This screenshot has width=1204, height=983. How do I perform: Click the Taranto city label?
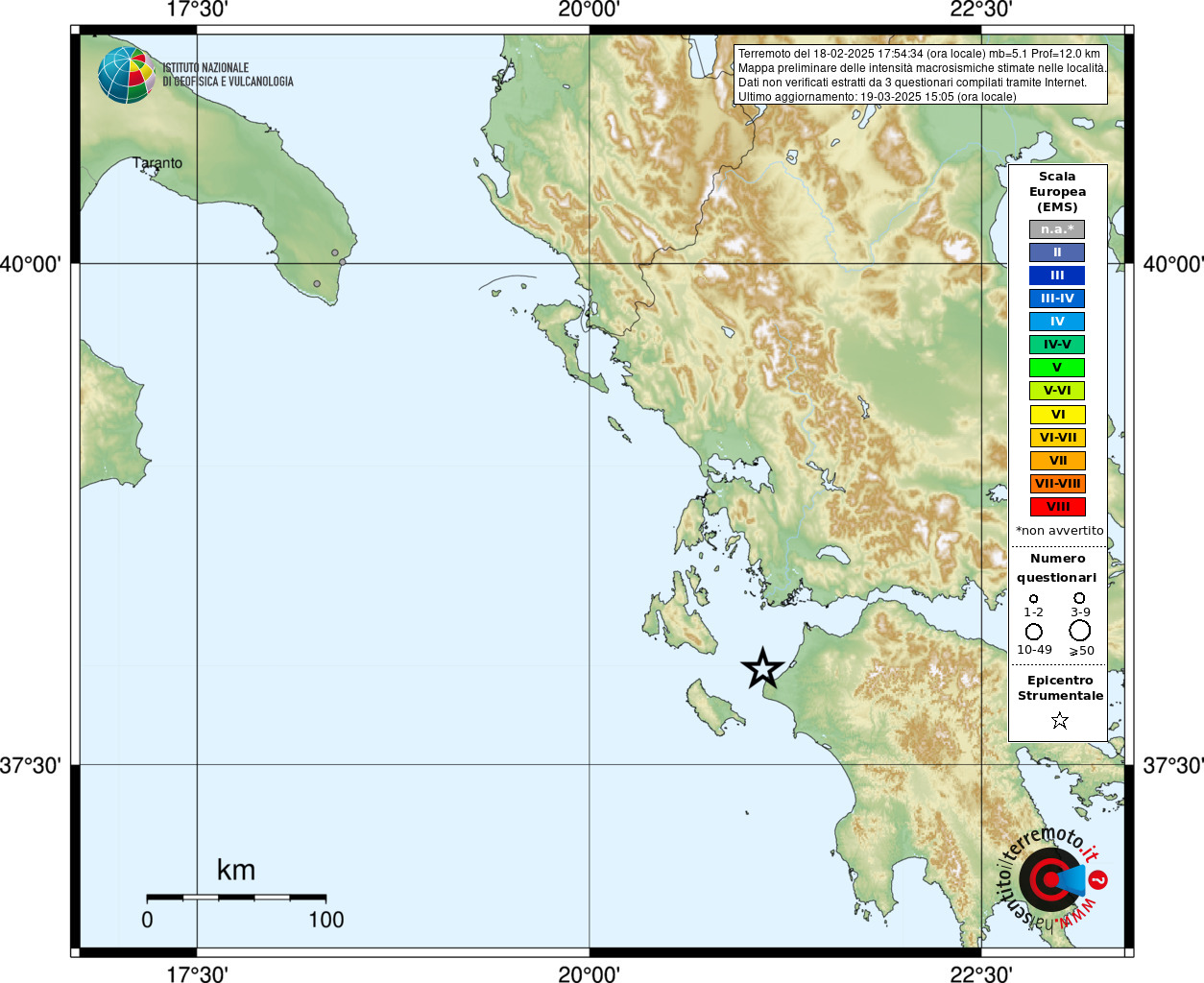point(157,163)
